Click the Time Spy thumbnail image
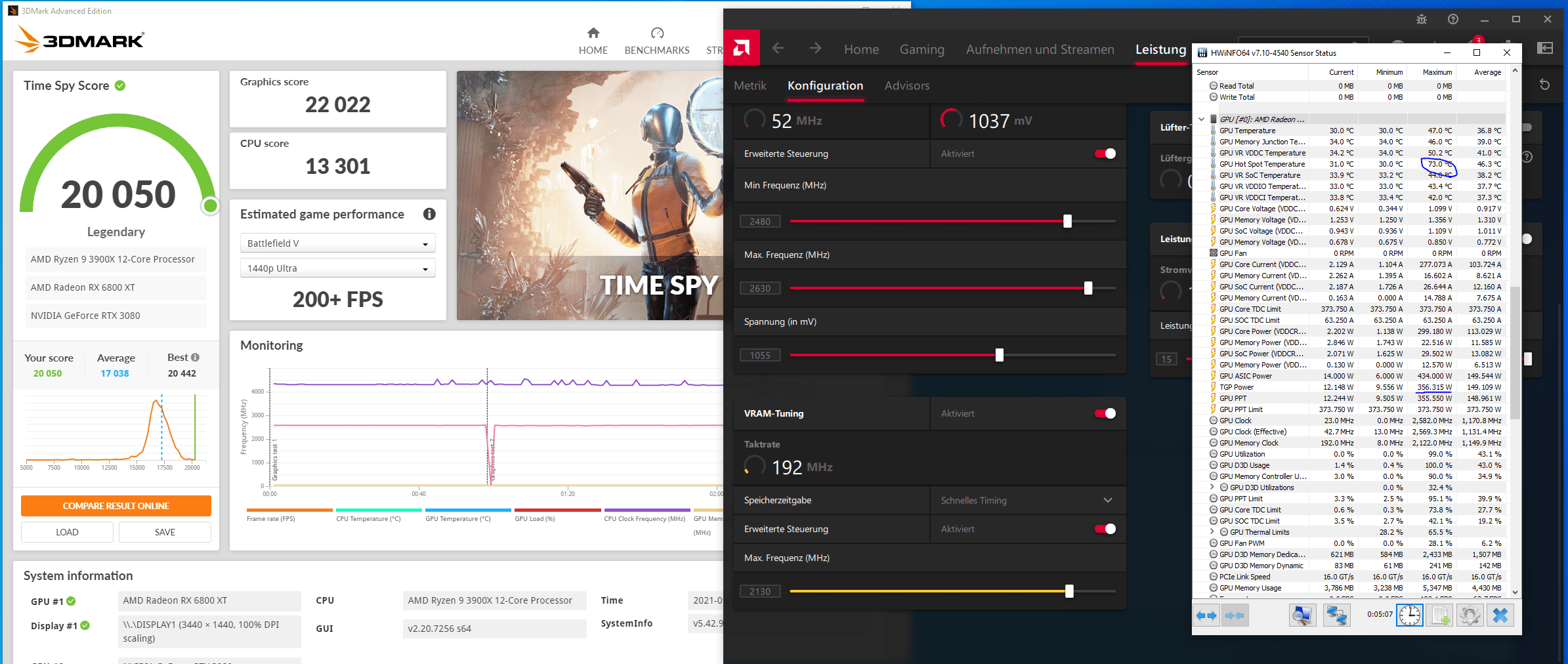 tap(590, 196)
